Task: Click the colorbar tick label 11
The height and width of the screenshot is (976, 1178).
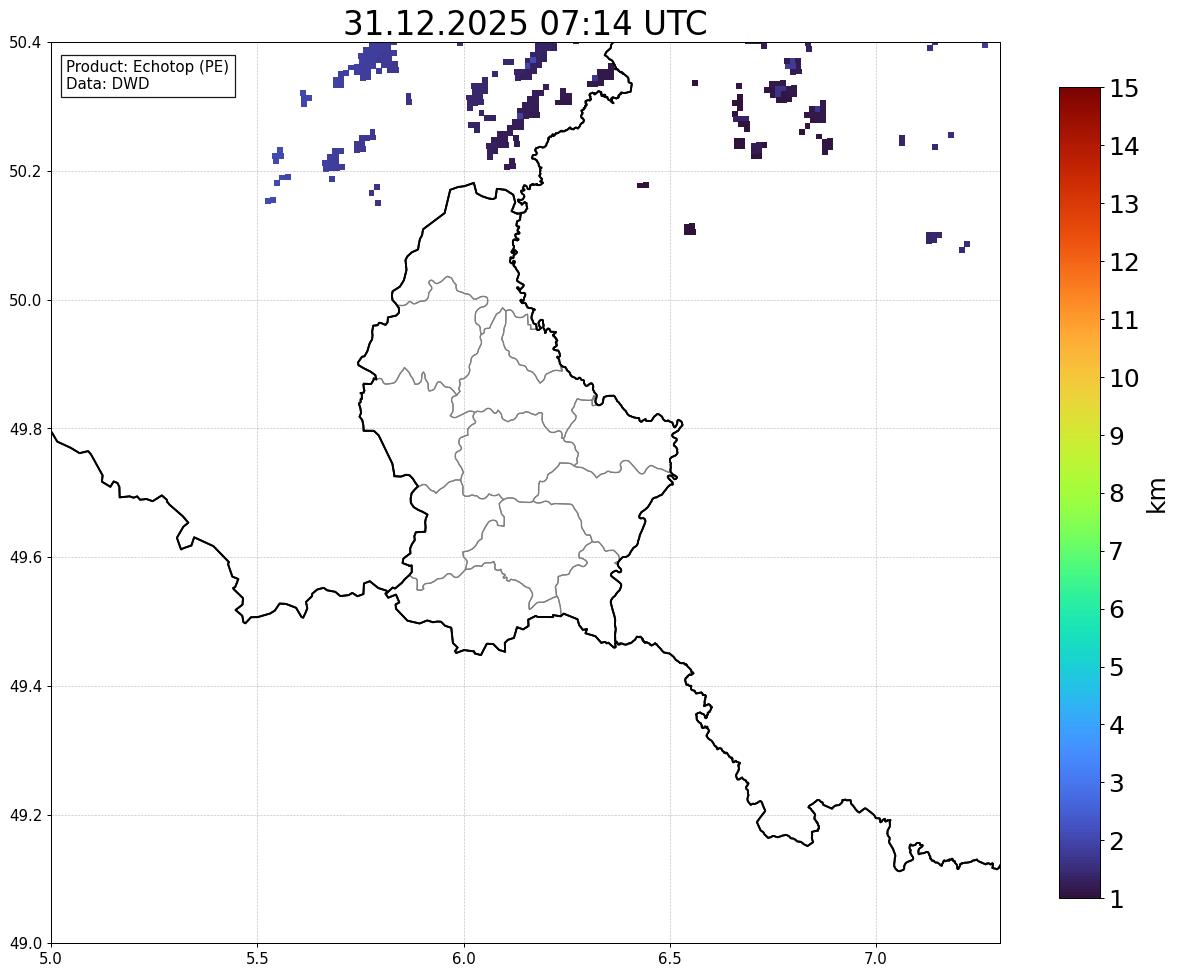Action: tap(1124, 320)
